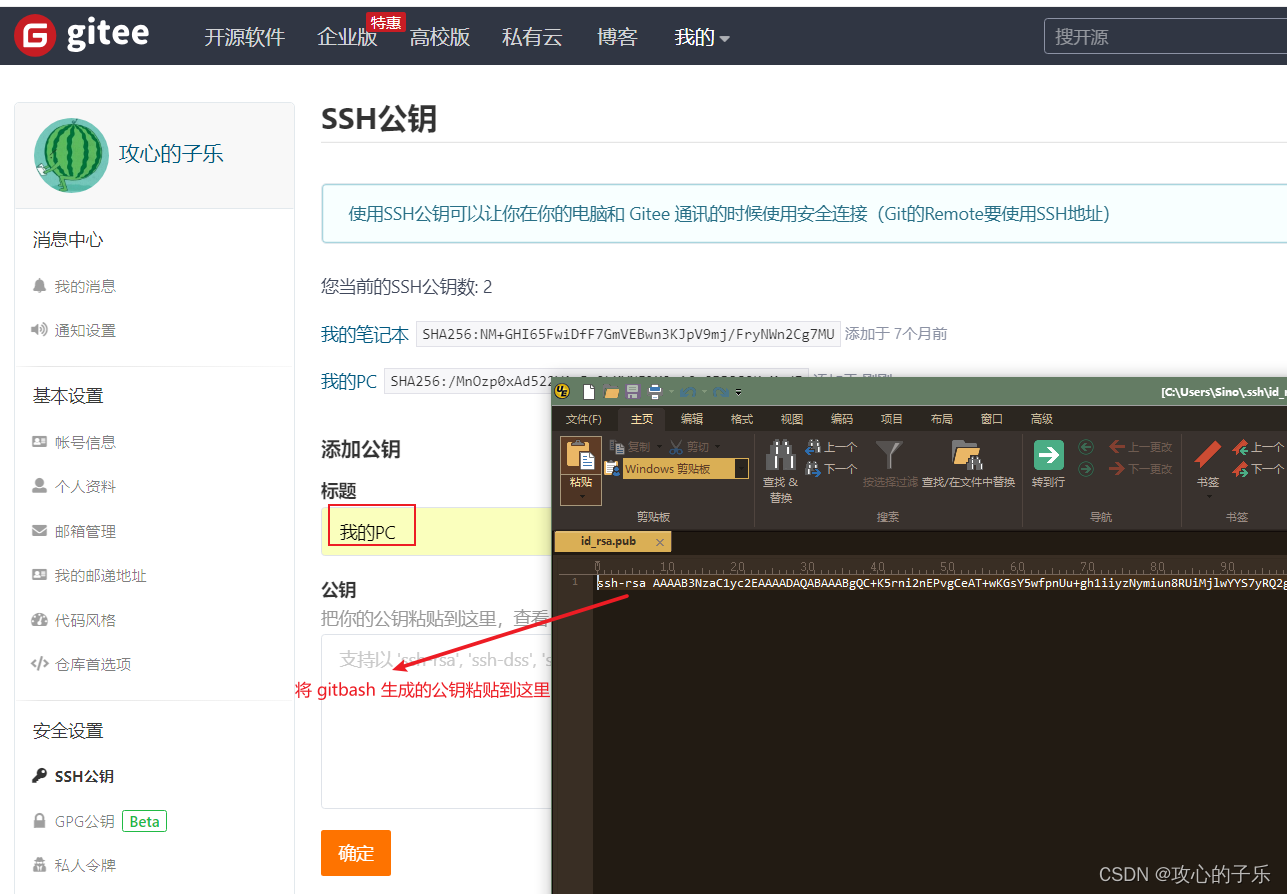
Task: Click the palette icon beside 代码风格
Action: [40, 620]
